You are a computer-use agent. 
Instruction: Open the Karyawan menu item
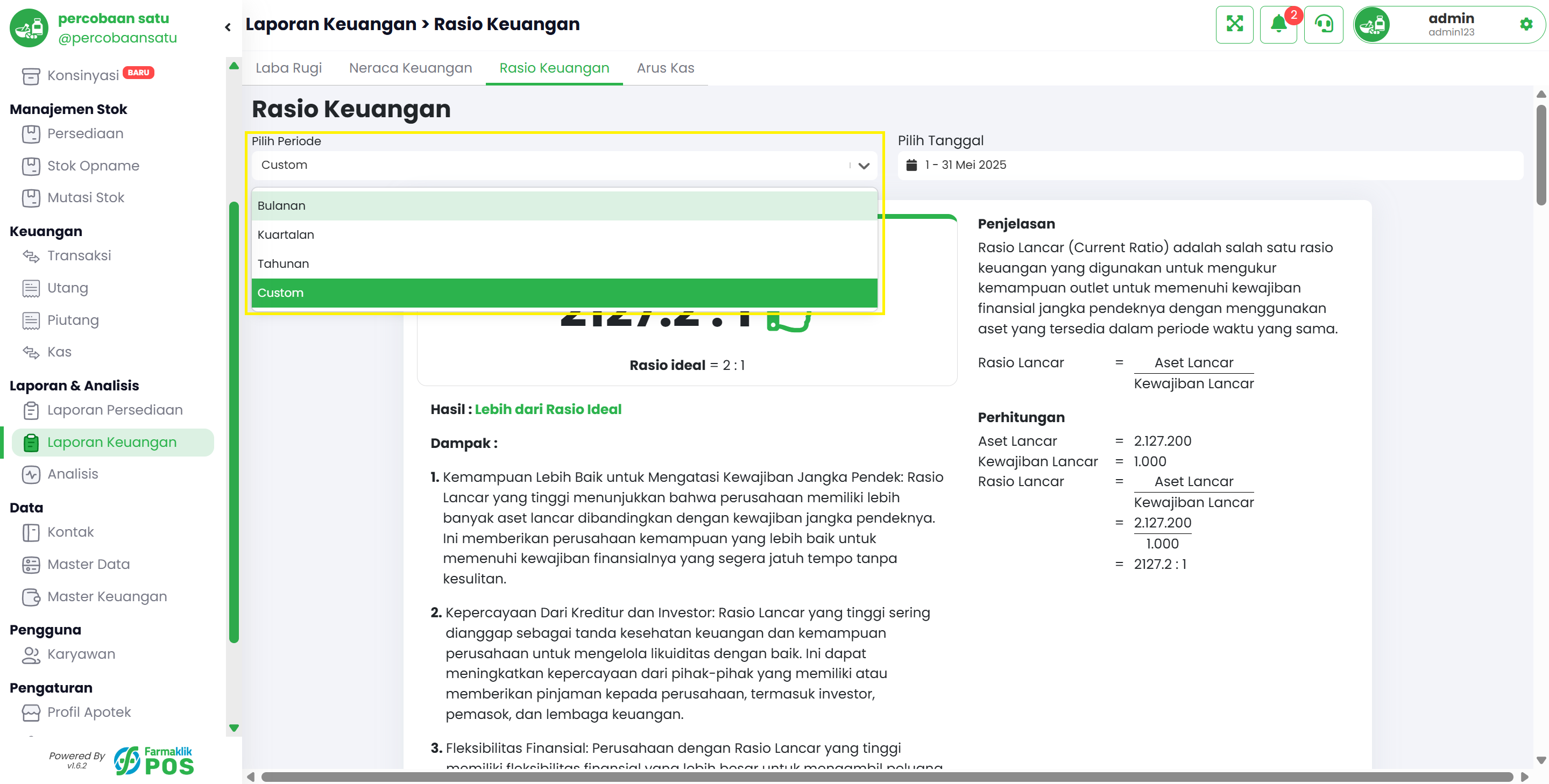pyautogui.click(x=81, y=655)
